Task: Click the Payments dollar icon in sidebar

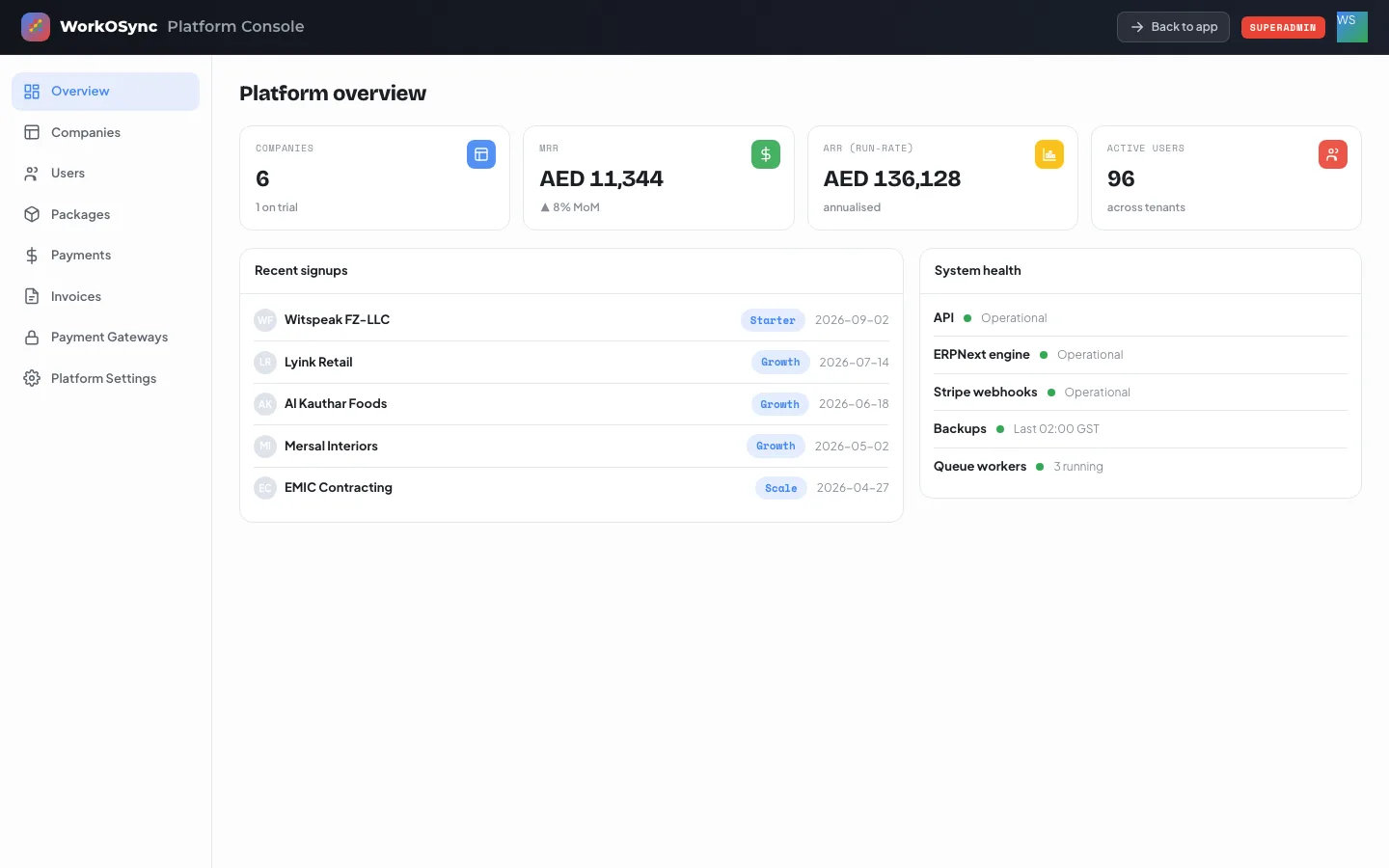Action: click(x=32, y=256)
